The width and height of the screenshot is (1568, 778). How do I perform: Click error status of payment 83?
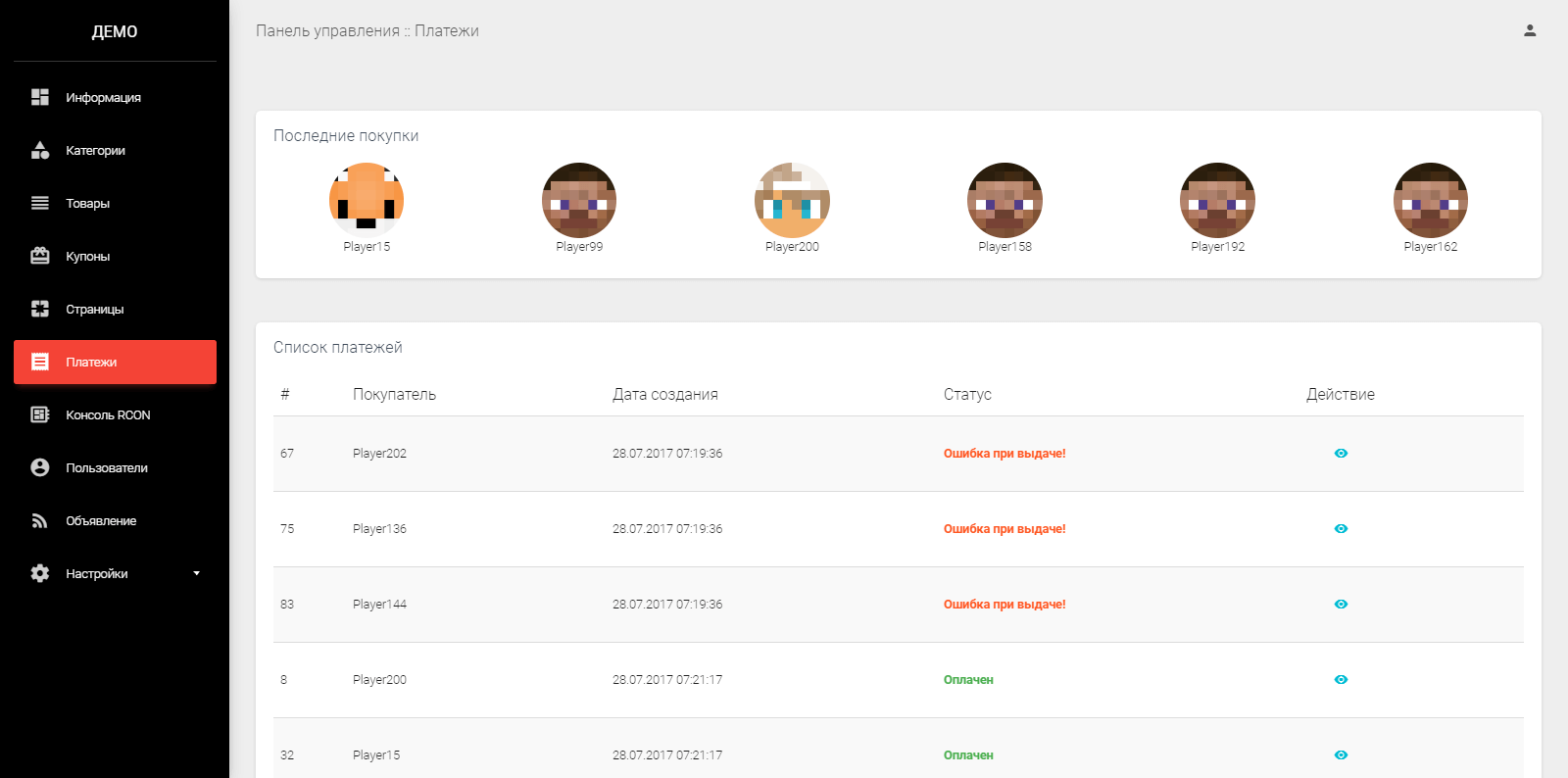tap(1004, 605)
